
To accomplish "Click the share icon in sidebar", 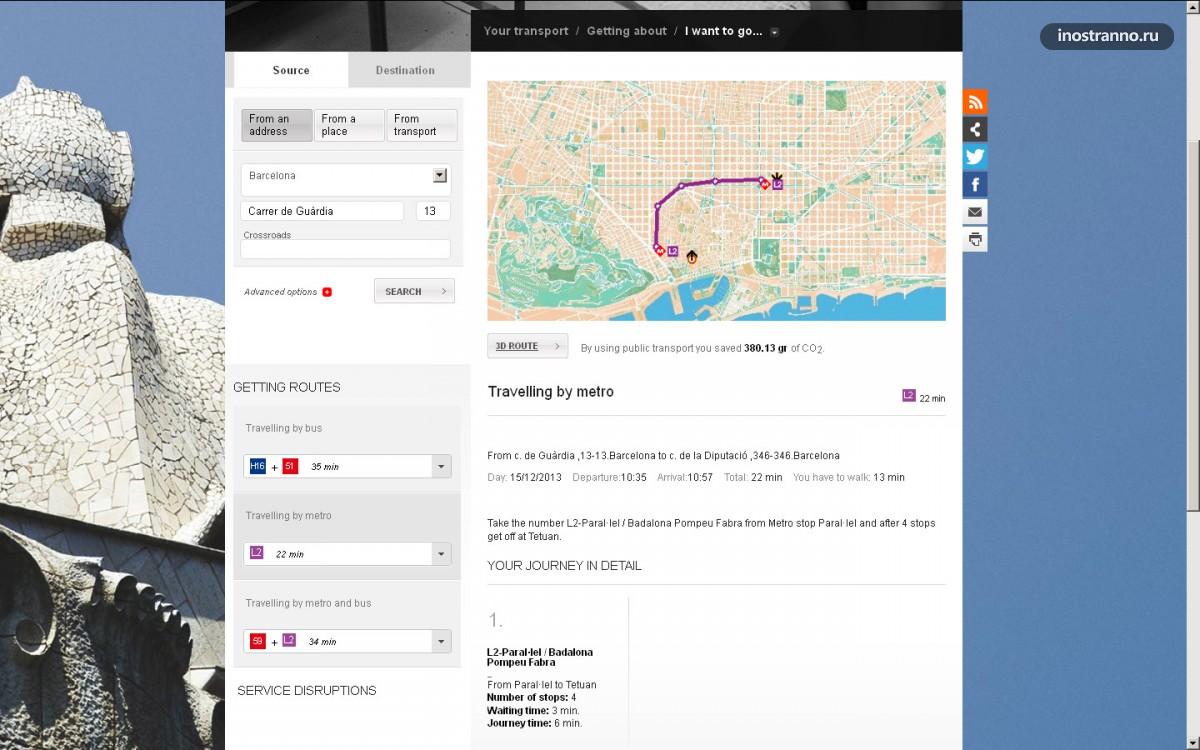I will pos(975,129).
